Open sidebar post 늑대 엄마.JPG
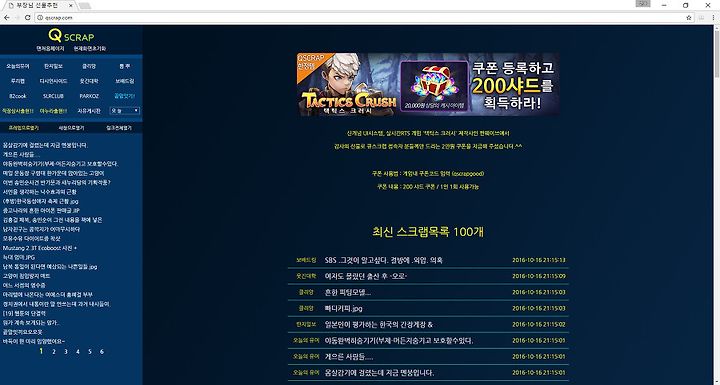This screenshot has height=385, width=720. pos(19,257)
